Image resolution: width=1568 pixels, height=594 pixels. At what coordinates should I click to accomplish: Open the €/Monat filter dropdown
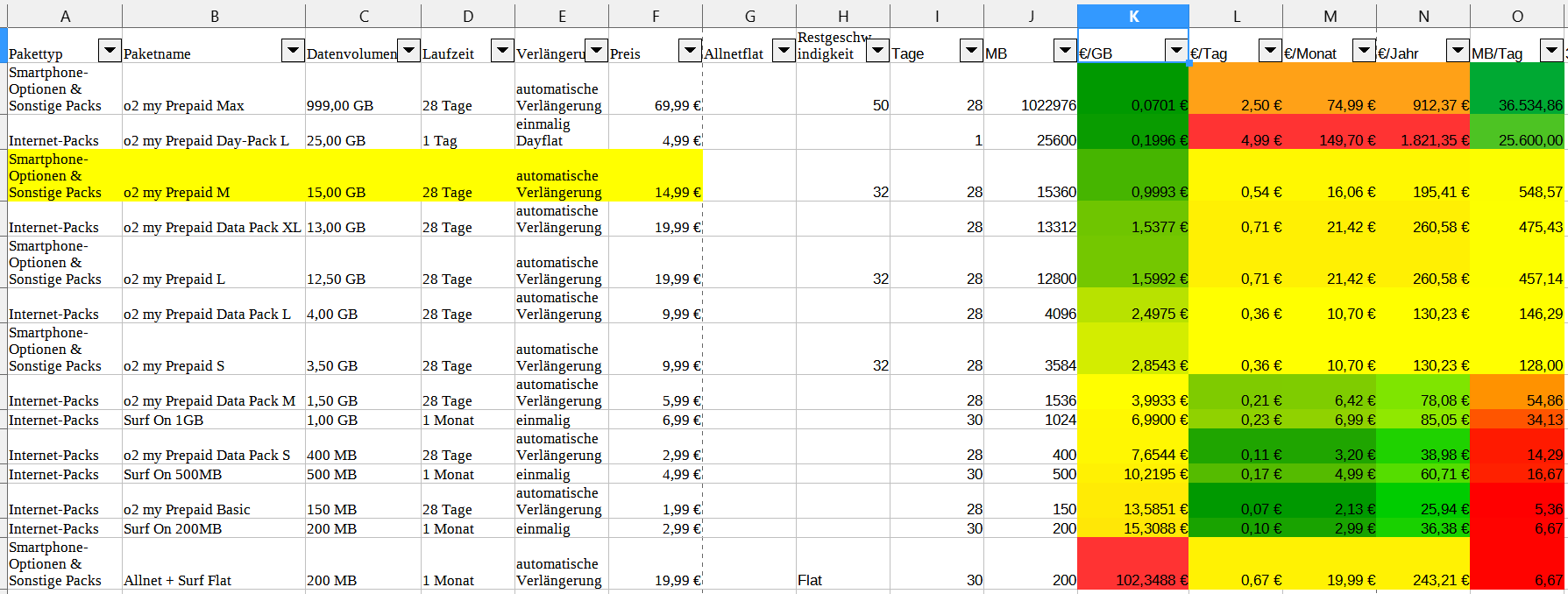click(x=1364, y=51)
